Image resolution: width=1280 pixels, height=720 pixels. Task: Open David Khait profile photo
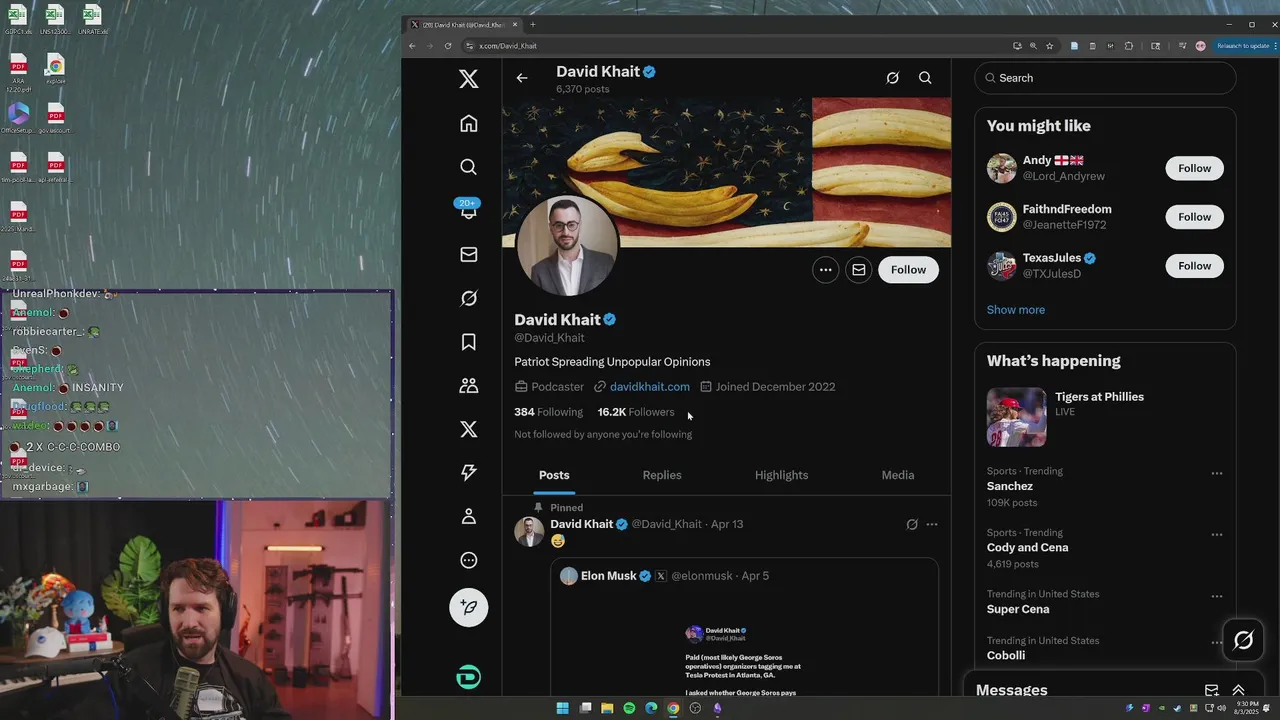pos(567,246)
